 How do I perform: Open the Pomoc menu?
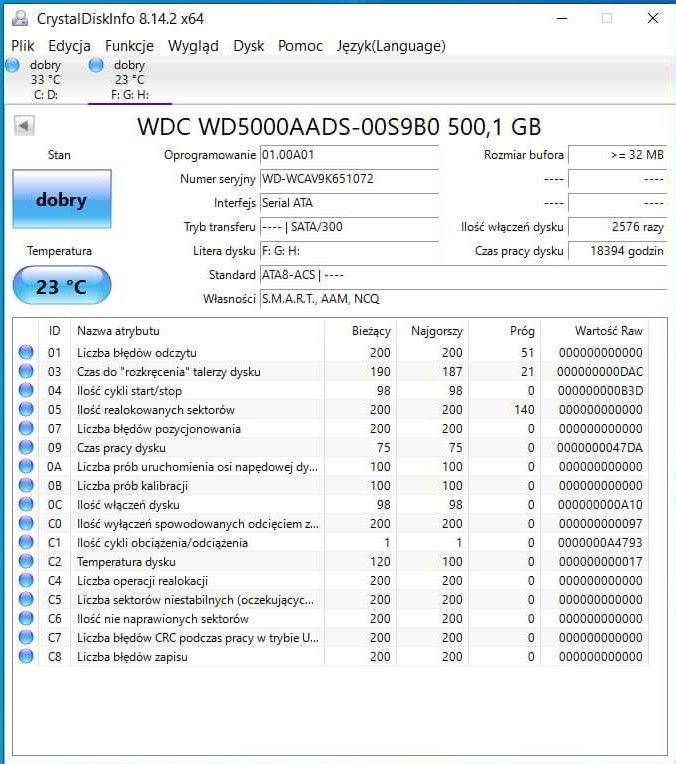[300, 46]
